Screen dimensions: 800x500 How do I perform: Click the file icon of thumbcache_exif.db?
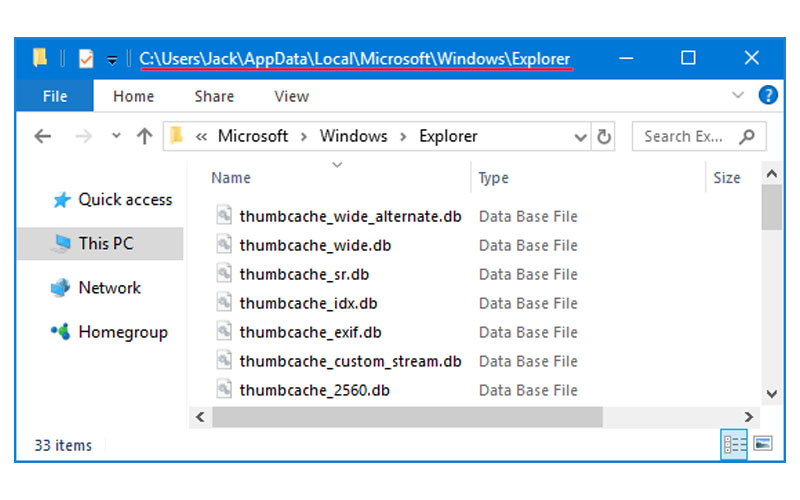224,332
